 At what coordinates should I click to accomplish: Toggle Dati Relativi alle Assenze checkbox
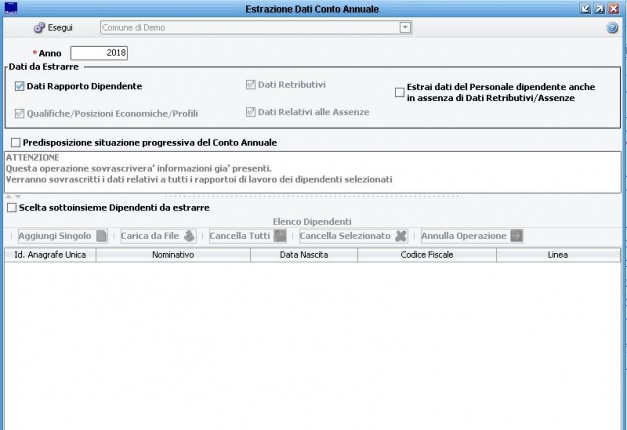coord(251,112)
